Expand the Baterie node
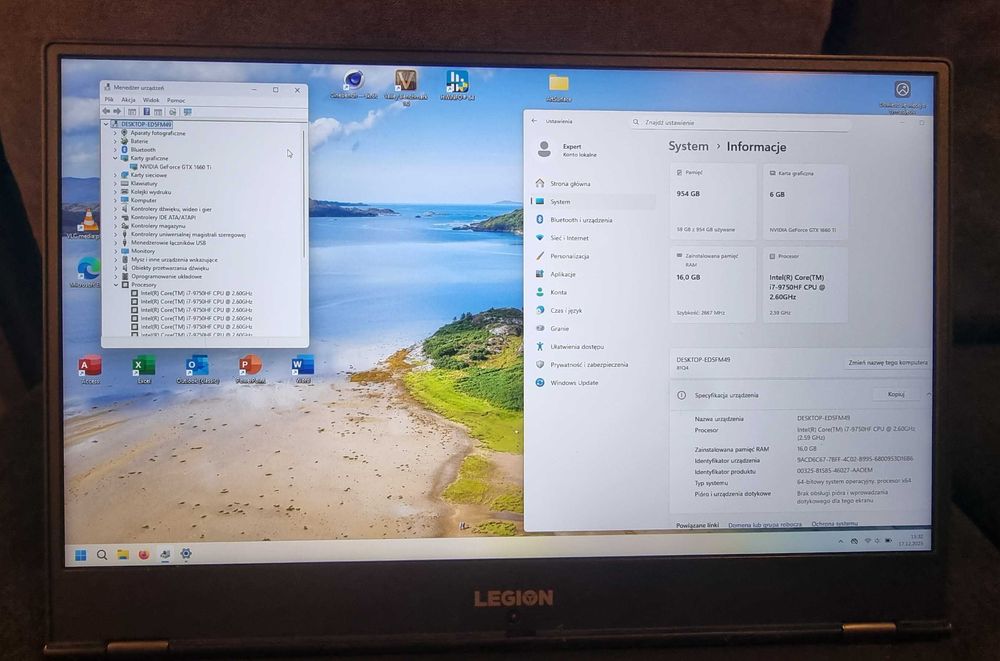Image resolution: width=1000 pixels, height=661 pixels. click(x=115, y=142)
